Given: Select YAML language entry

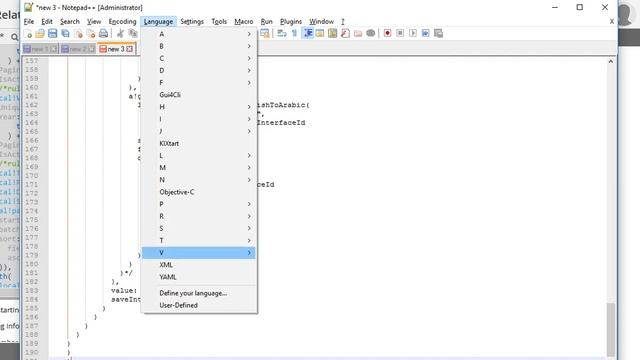Looking at the screenshot, I should click(x=199, y=277).
